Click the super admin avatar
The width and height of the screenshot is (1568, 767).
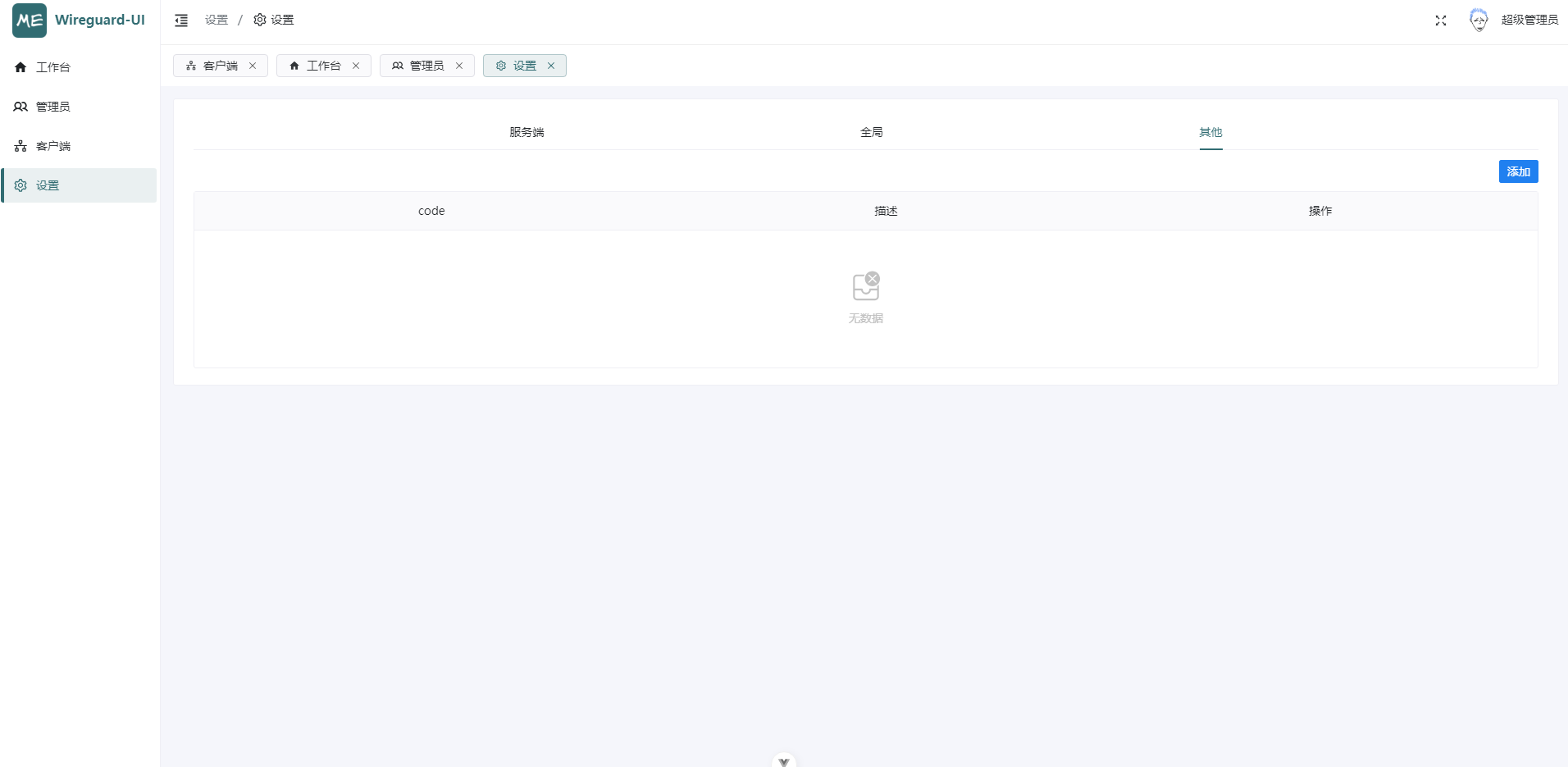click(x=1478, y=21)
